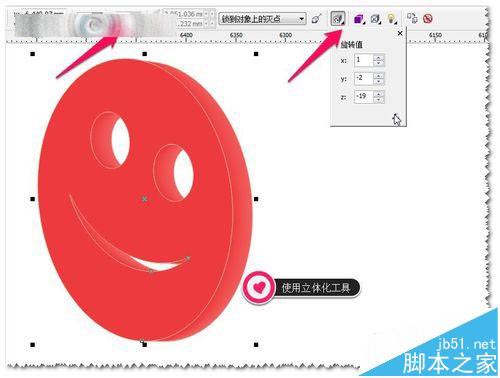Click the top-center selection handle
Screen dimensions: 500x378
pyautogui.click(x=144, y=54)
